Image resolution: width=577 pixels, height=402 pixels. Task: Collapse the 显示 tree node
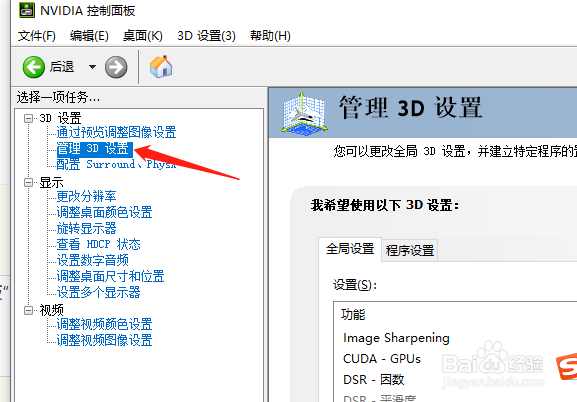28,183
